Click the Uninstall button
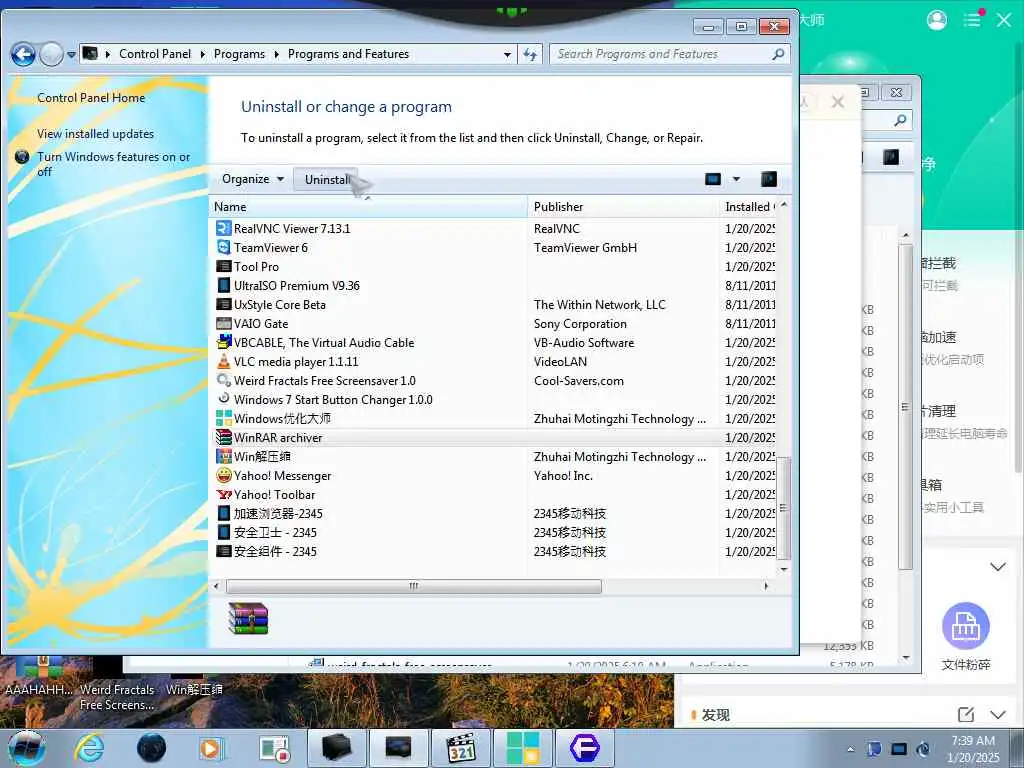Screen dimensions: 1024x768 click(x=327, y=180)
